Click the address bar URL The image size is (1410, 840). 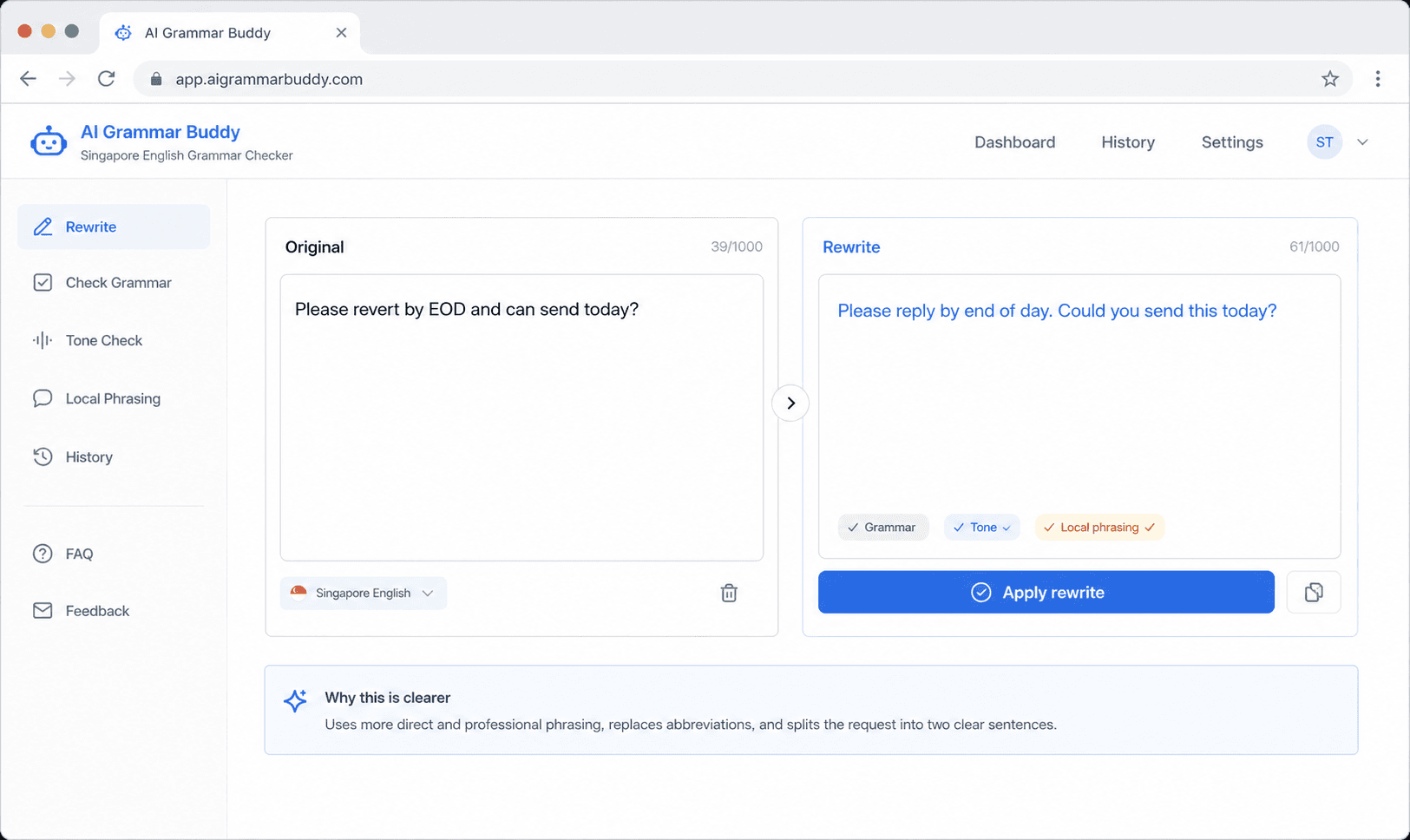[x=269, y=79]
